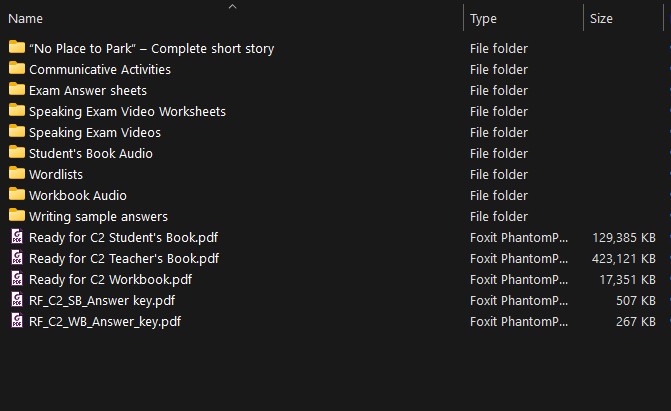Sort by the Size column header

click(x=601, y=18)
